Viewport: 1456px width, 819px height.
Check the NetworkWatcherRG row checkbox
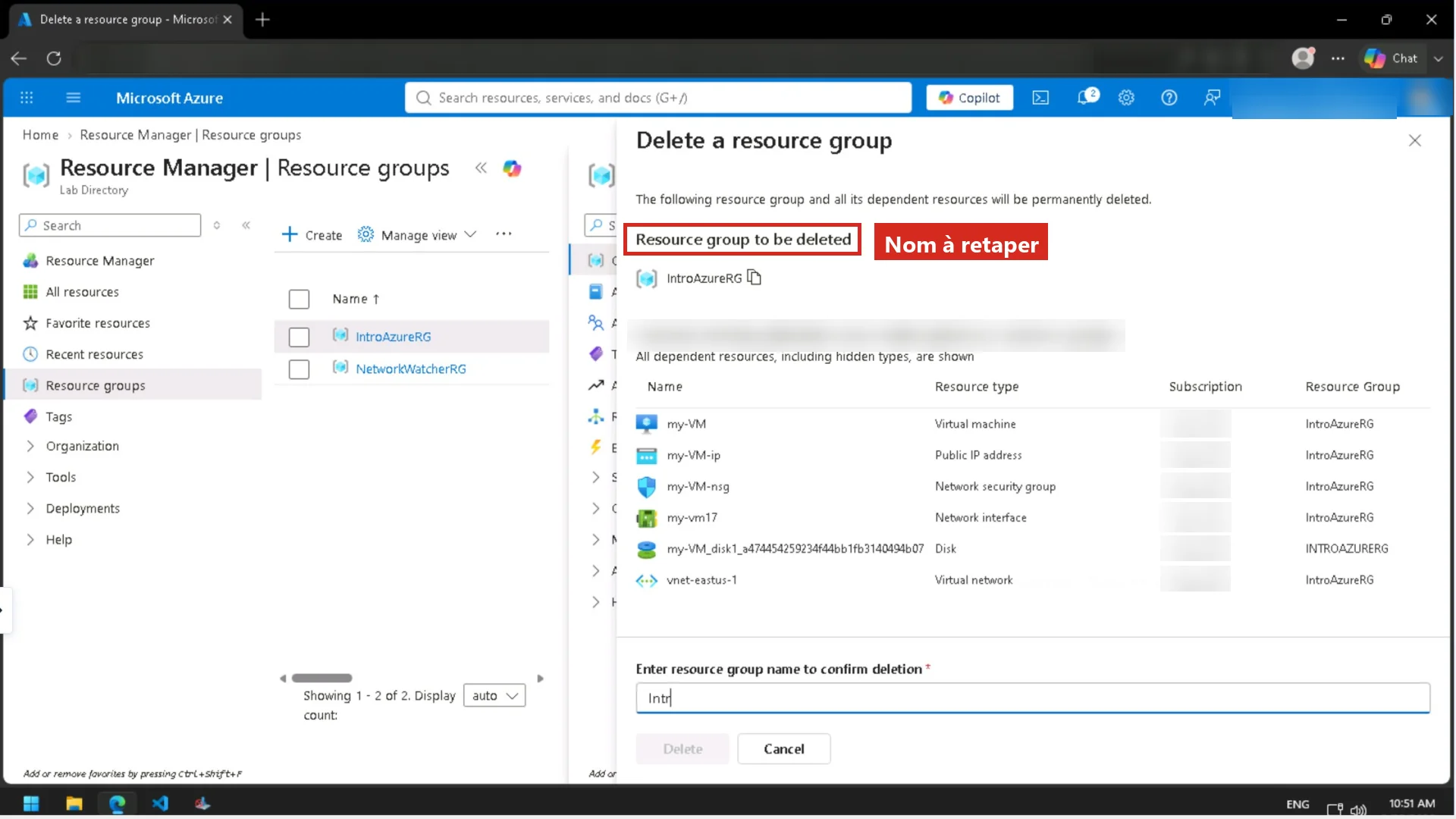click(299, 369)
